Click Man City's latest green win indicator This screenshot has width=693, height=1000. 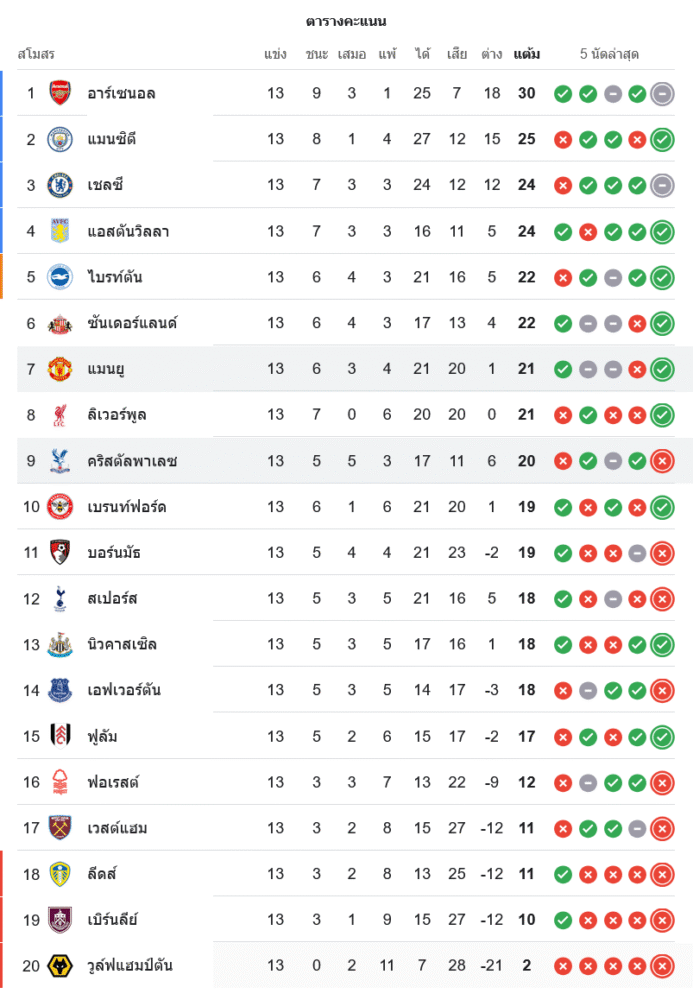pos(662,140)
